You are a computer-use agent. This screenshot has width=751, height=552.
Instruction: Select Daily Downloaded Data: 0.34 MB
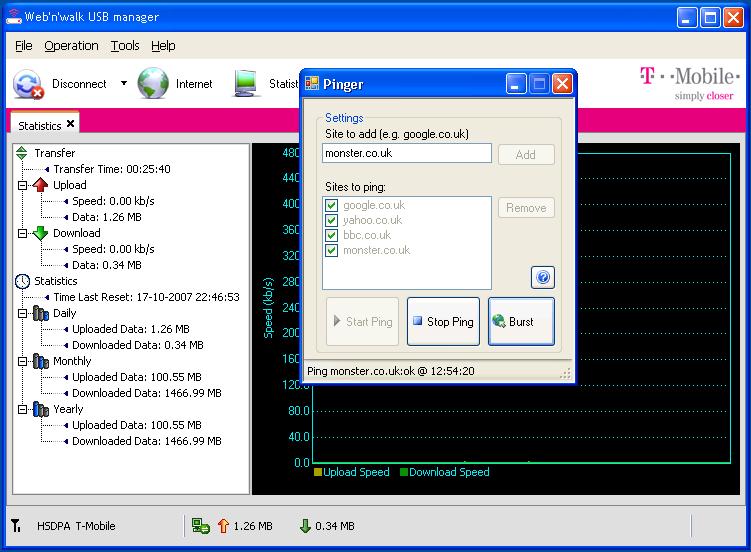point(138,345)
